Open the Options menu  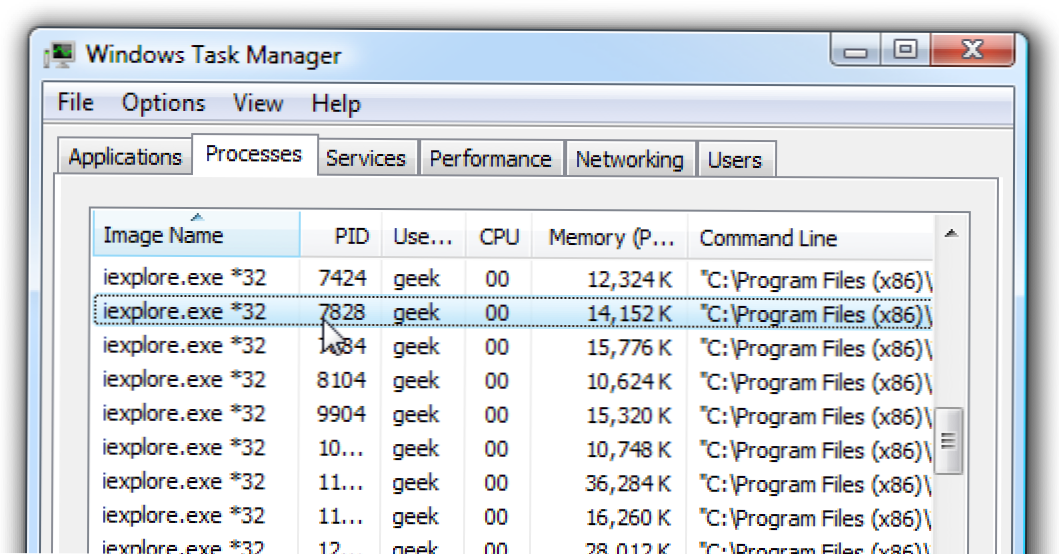coord(163,103)
